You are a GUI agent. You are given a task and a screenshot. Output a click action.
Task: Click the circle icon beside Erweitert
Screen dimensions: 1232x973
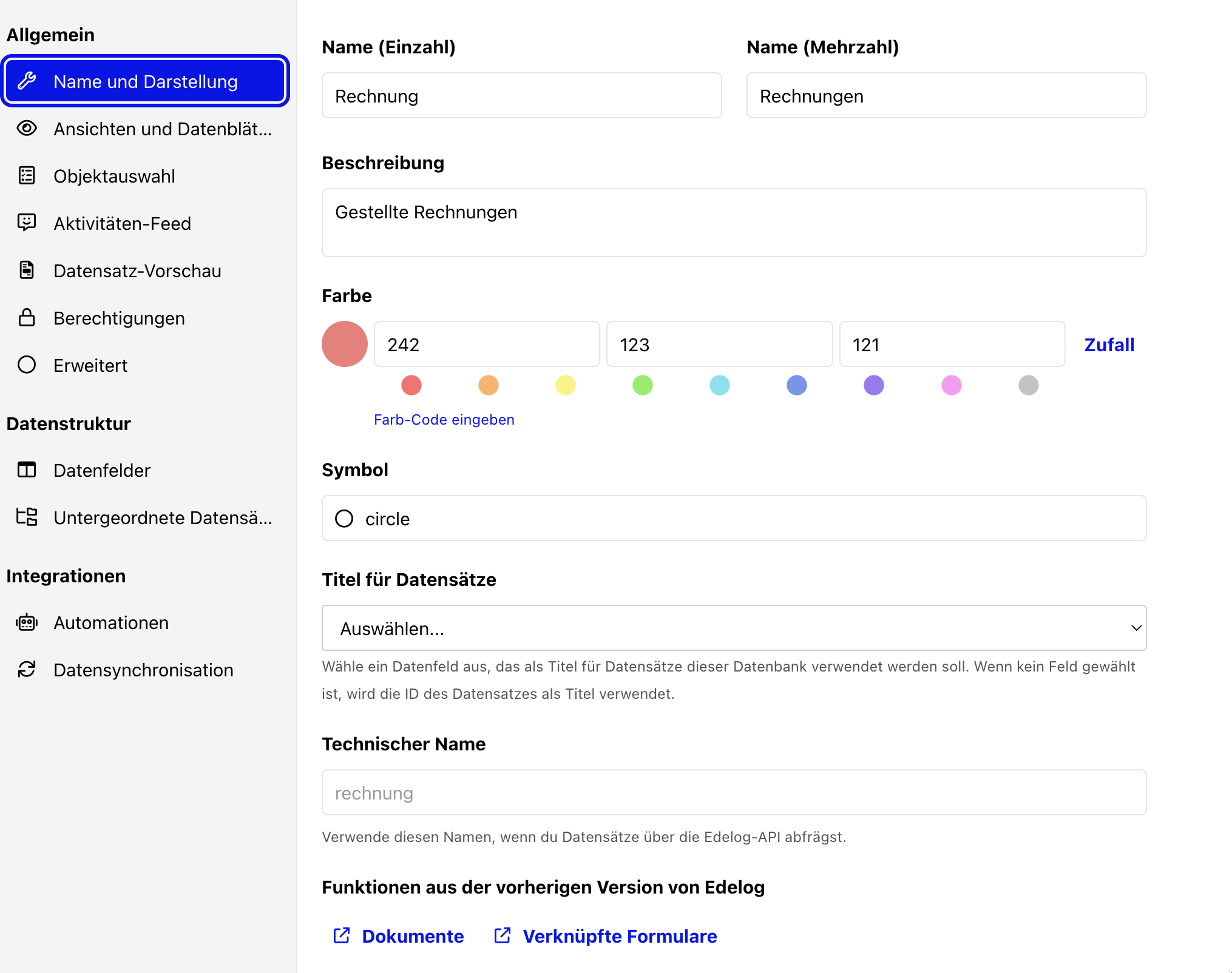pos(27,365)
